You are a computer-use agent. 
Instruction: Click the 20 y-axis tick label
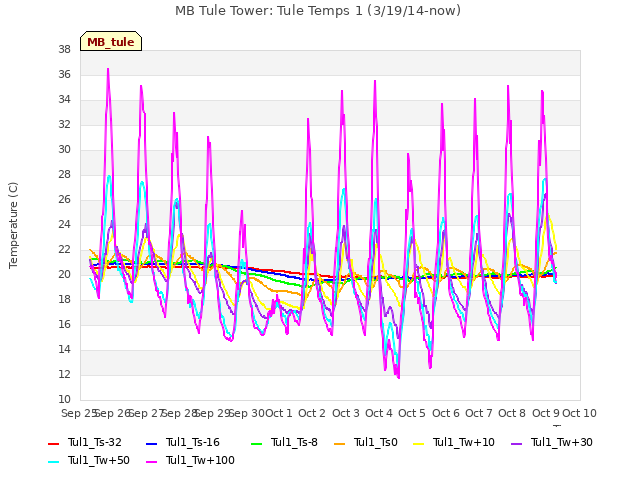64,274
